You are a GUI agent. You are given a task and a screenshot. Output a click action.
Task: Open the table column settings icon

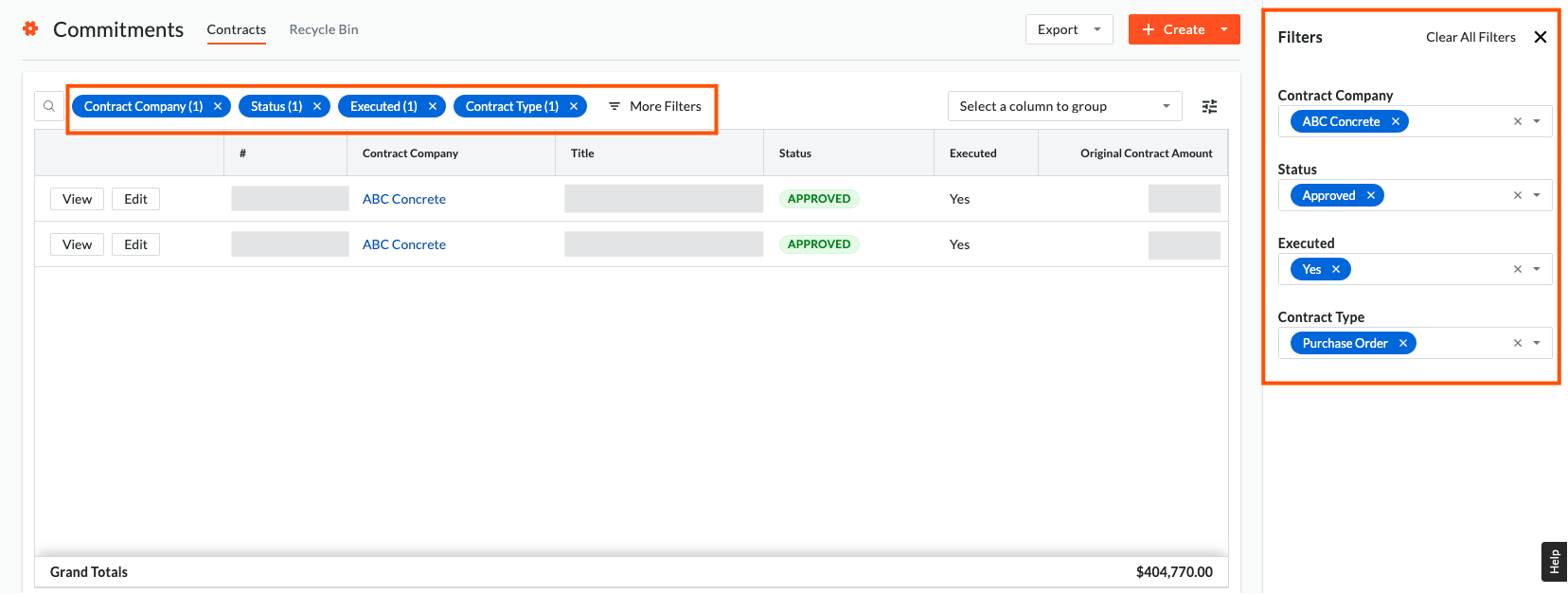(1209, 106)
